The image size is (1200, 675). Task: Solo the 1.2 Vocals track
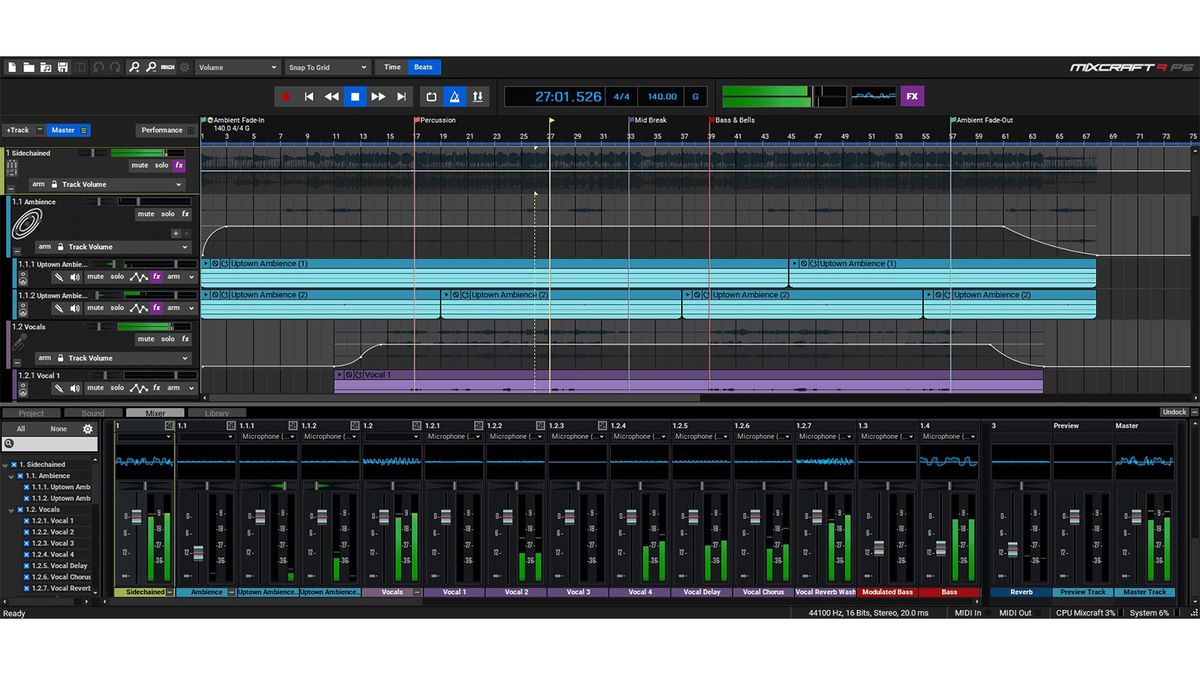point(167,339)
